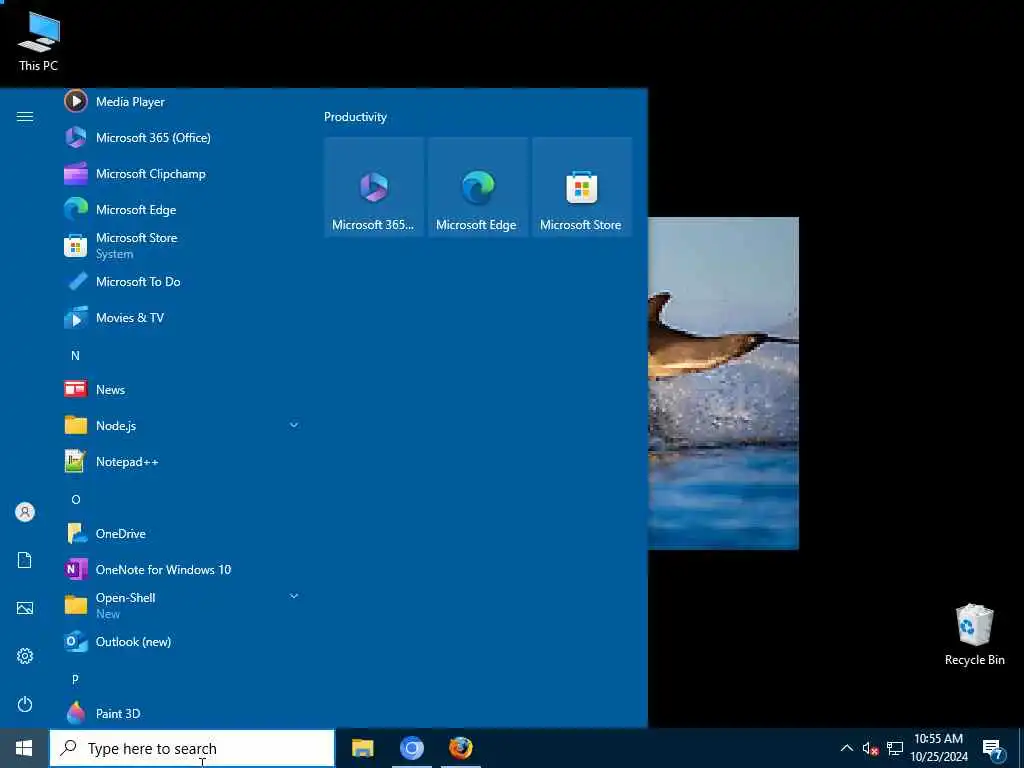
Task: Open the notification Action Center
Action: point(993,749)
